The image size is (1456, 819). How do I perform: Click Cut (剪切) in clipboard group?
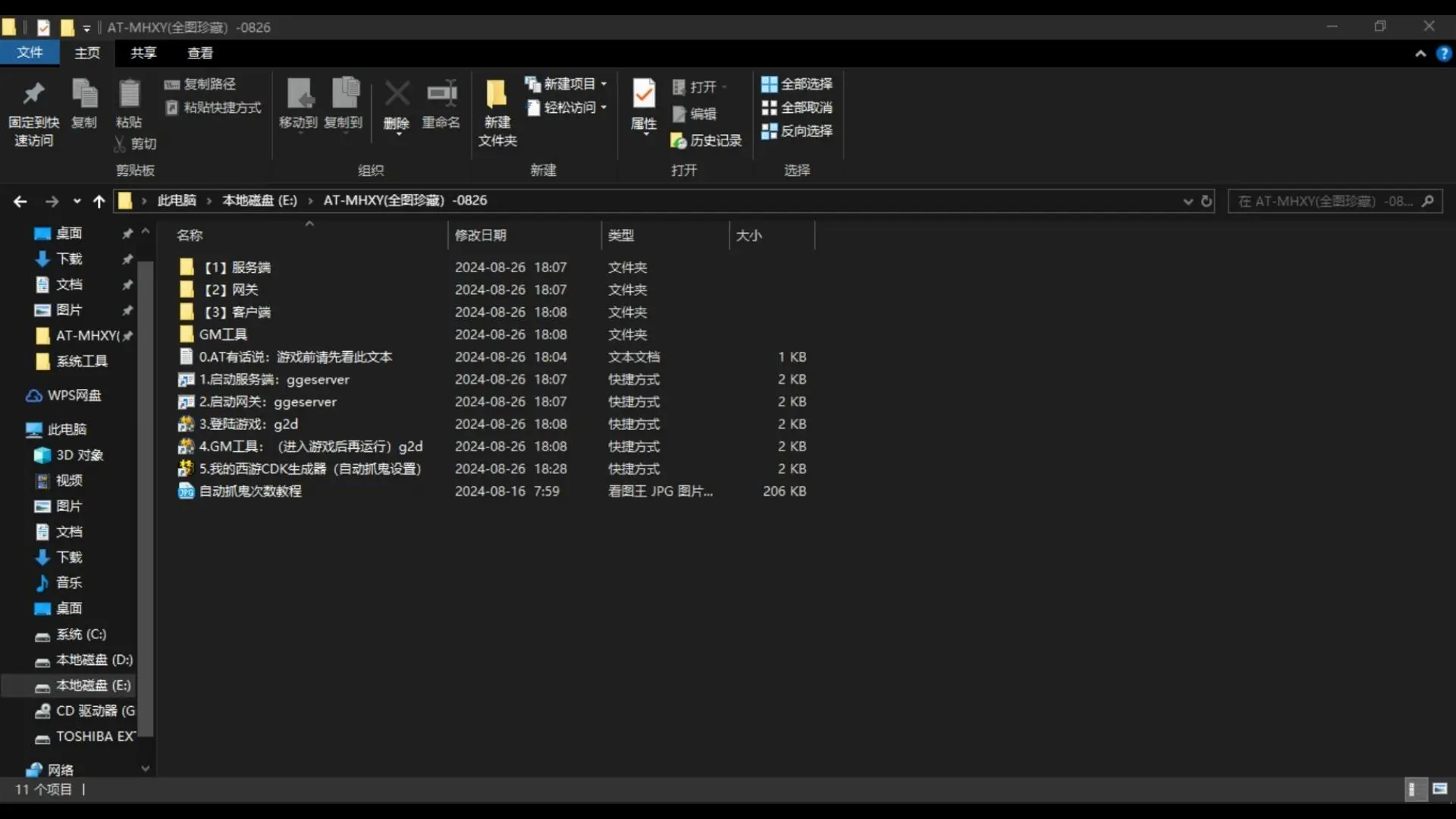click(x=135, y=143)
